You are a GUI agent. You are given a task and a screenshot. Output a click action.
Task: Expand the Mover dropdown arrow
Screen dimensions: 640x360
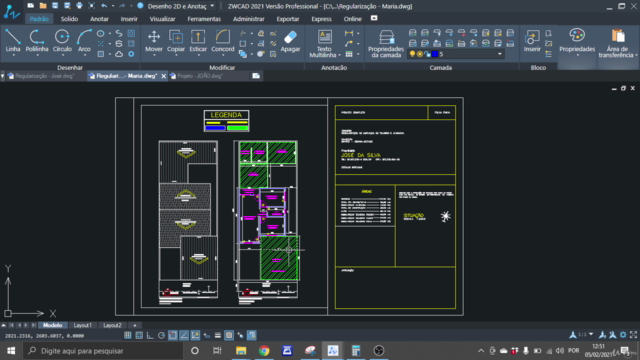point(154,56)
